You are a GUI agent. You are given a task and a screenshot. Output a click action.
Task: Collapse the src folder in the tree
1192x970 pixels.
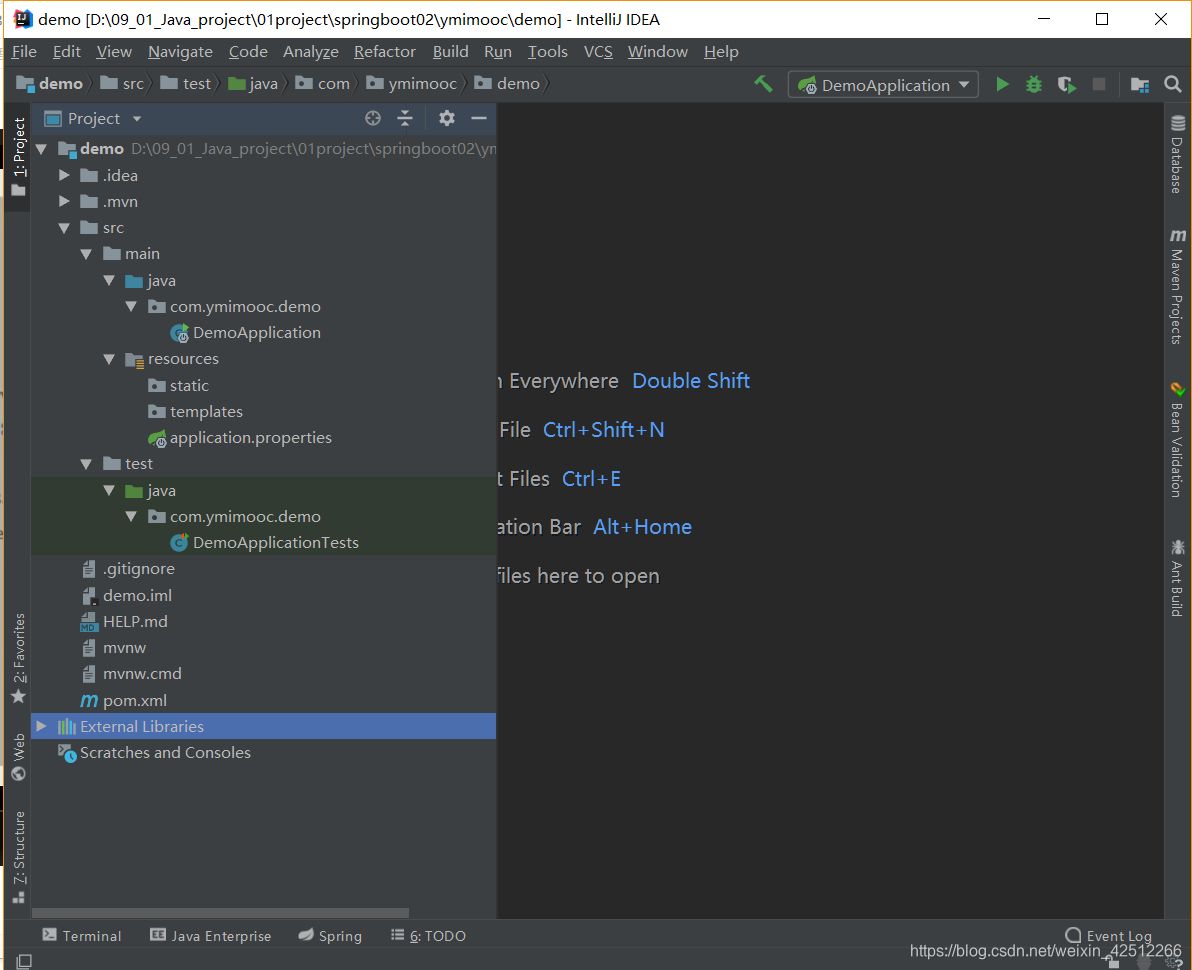click(64, 227)
